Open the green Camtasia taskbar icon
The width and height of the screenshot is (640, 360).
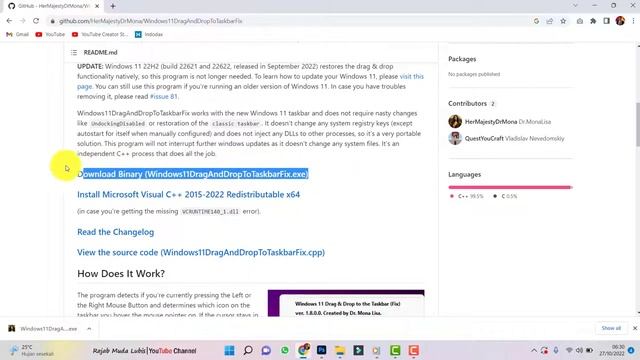click(x=395, y=350)
